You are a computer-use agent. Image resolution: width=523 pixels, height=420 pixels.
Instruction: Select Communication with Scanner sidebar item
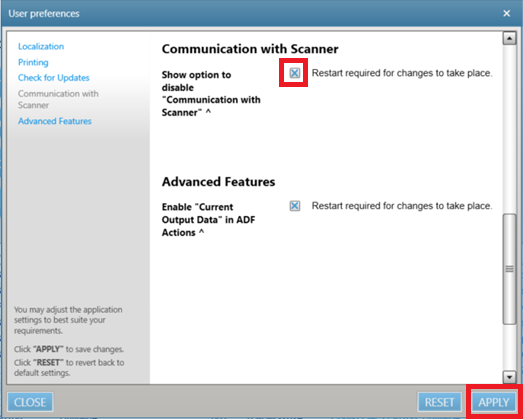(58, 99)
